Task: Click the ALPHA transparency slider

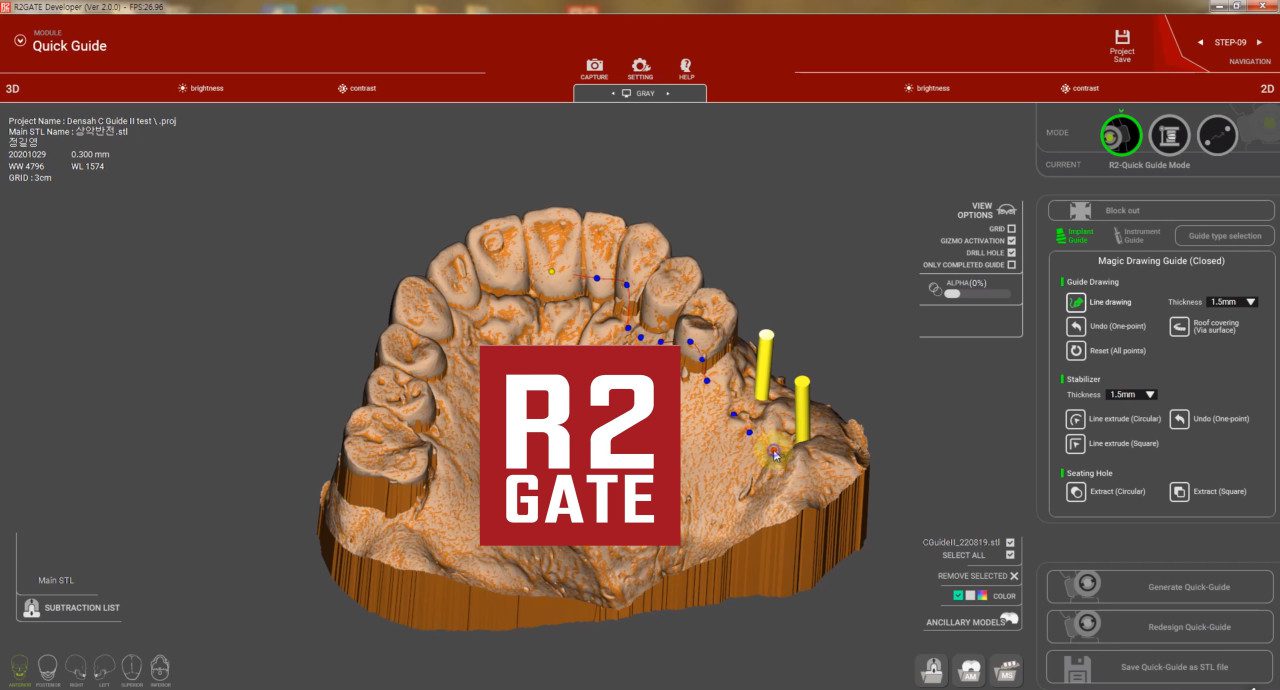Action: [x=977, y=294]
